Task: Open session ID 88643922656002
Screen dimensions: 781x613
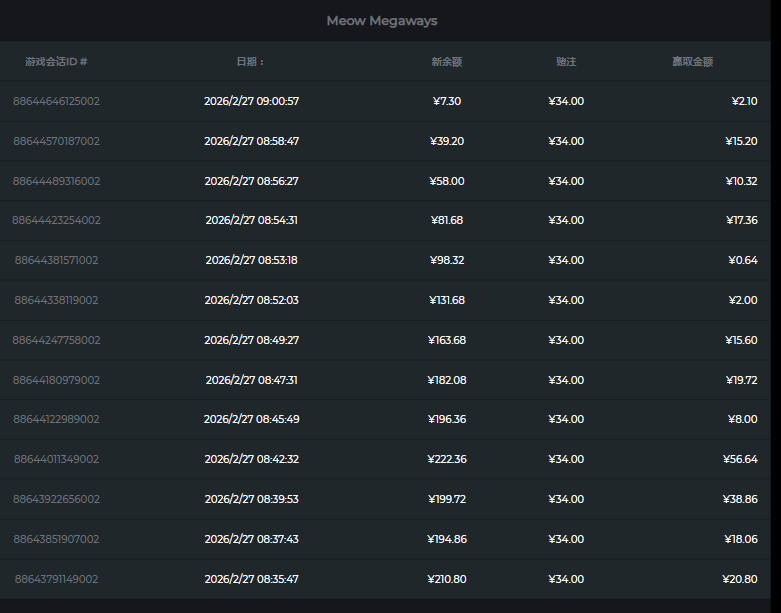Action: 56,499
